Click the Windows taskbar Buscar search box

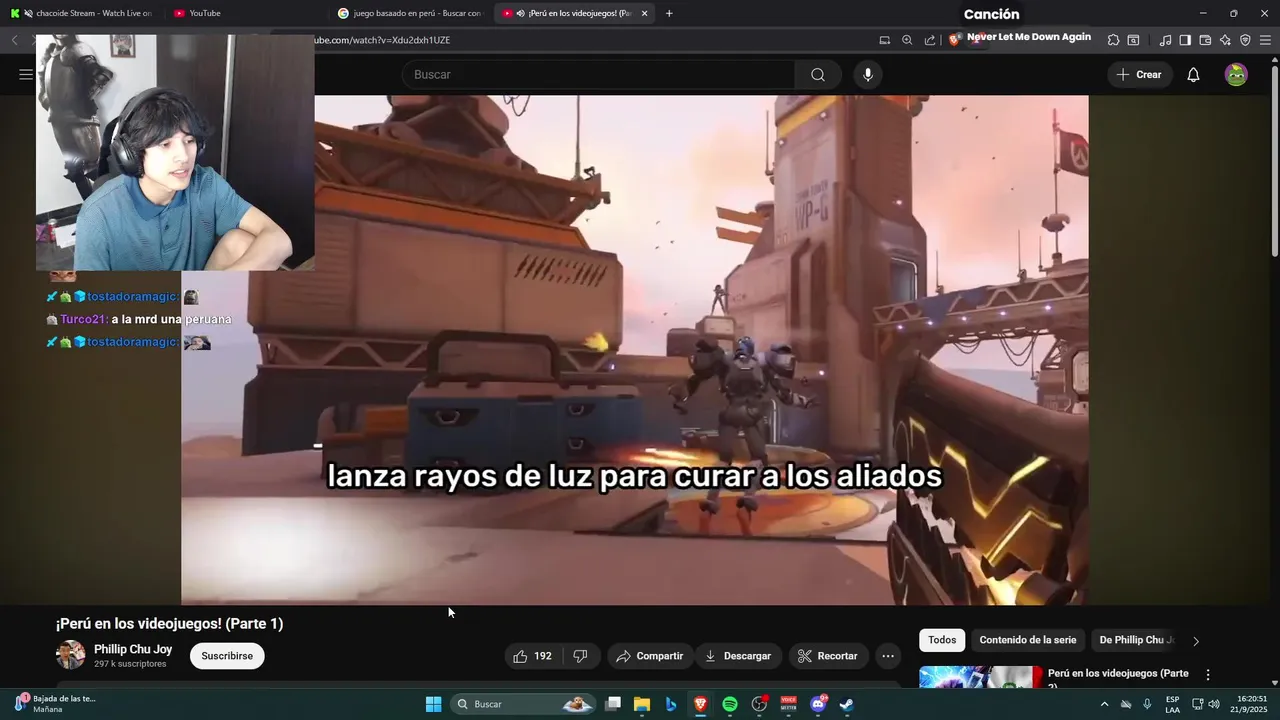pyautogui.click(x=523, y=704)
